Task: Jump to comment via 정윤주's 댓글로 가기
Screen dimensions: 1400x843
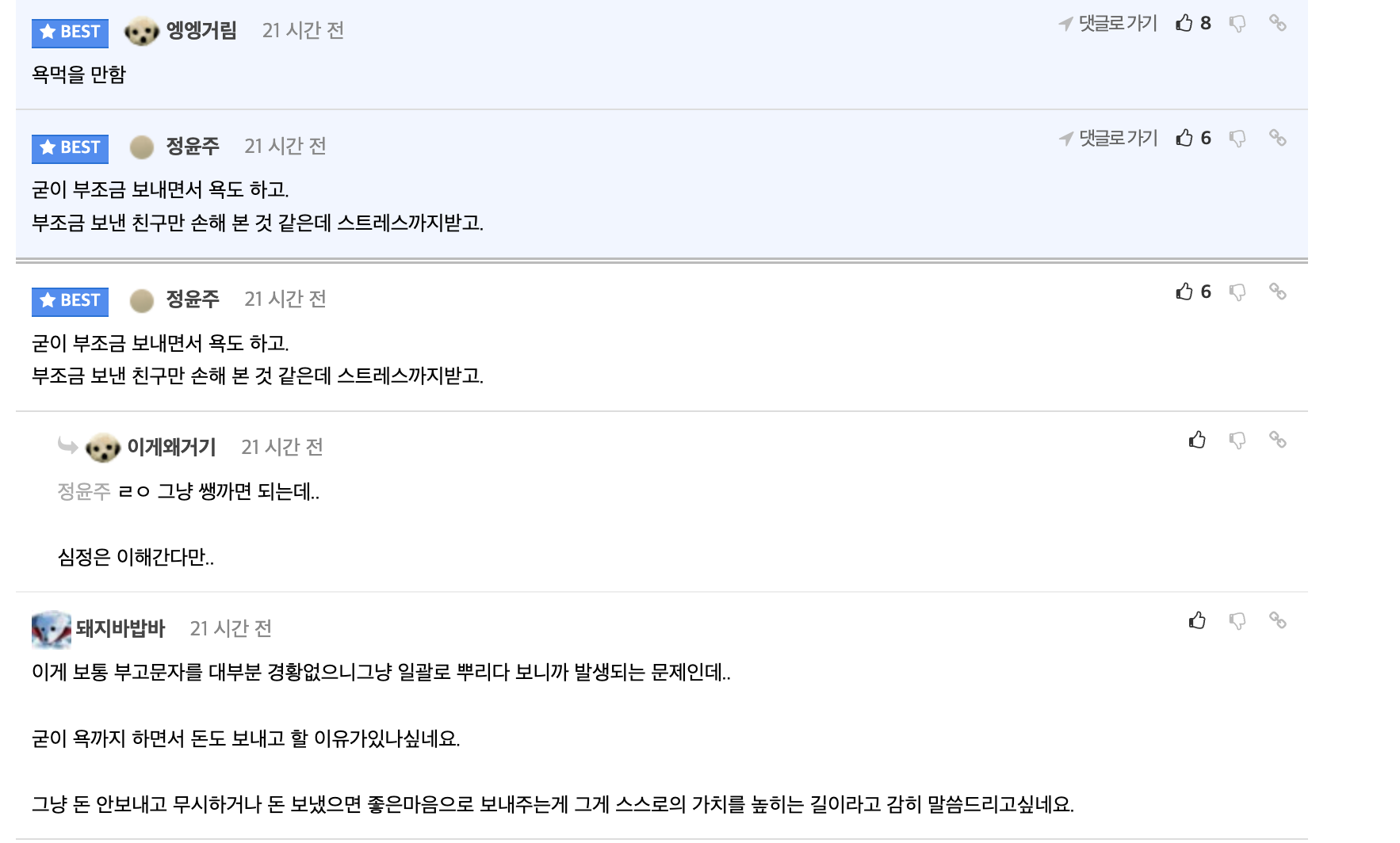Action: point(1108,139)
